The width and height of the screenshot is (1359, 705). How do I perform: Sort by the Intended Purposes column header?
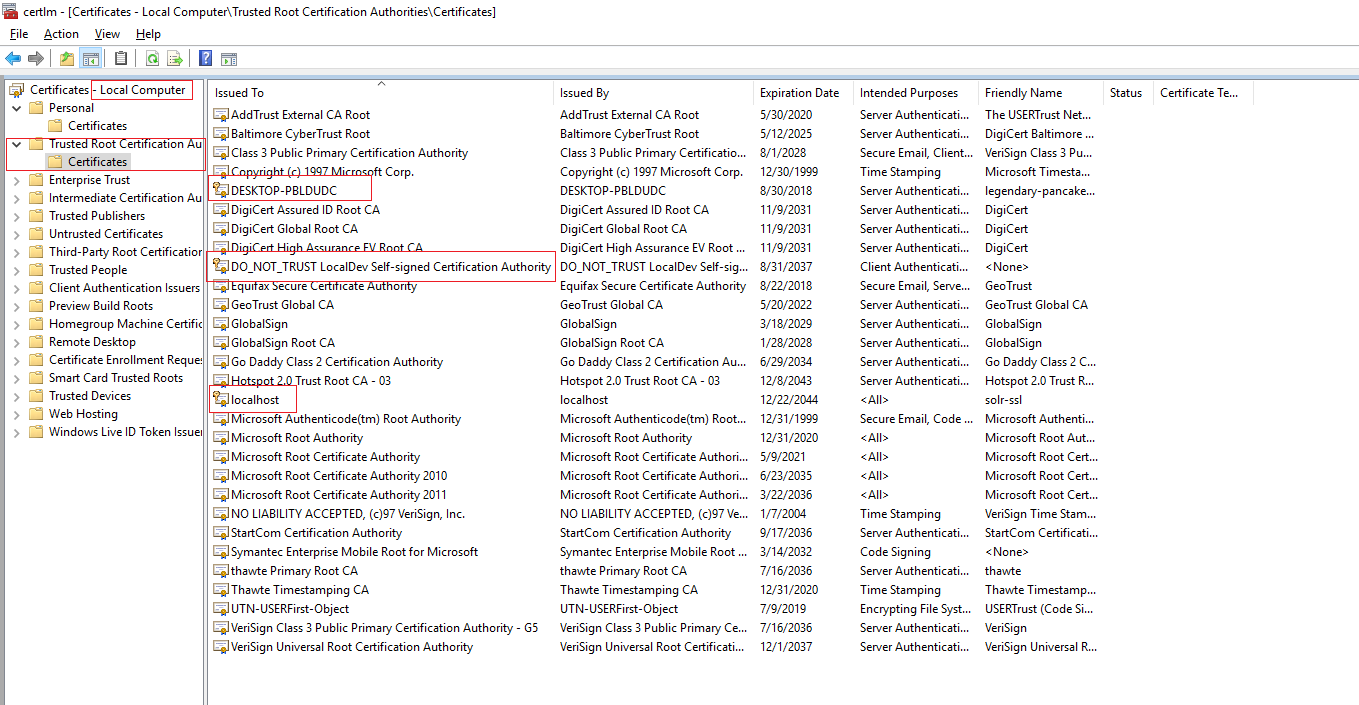(x=915, y=92)
